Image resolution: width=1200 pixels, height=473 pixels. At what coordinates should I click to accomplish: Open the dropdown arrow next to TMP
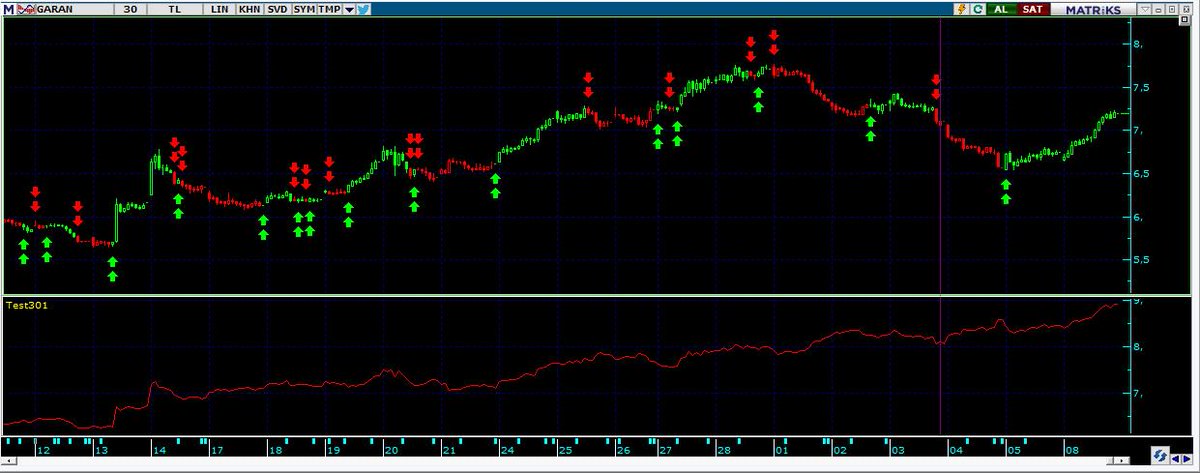tap(349, 9)
